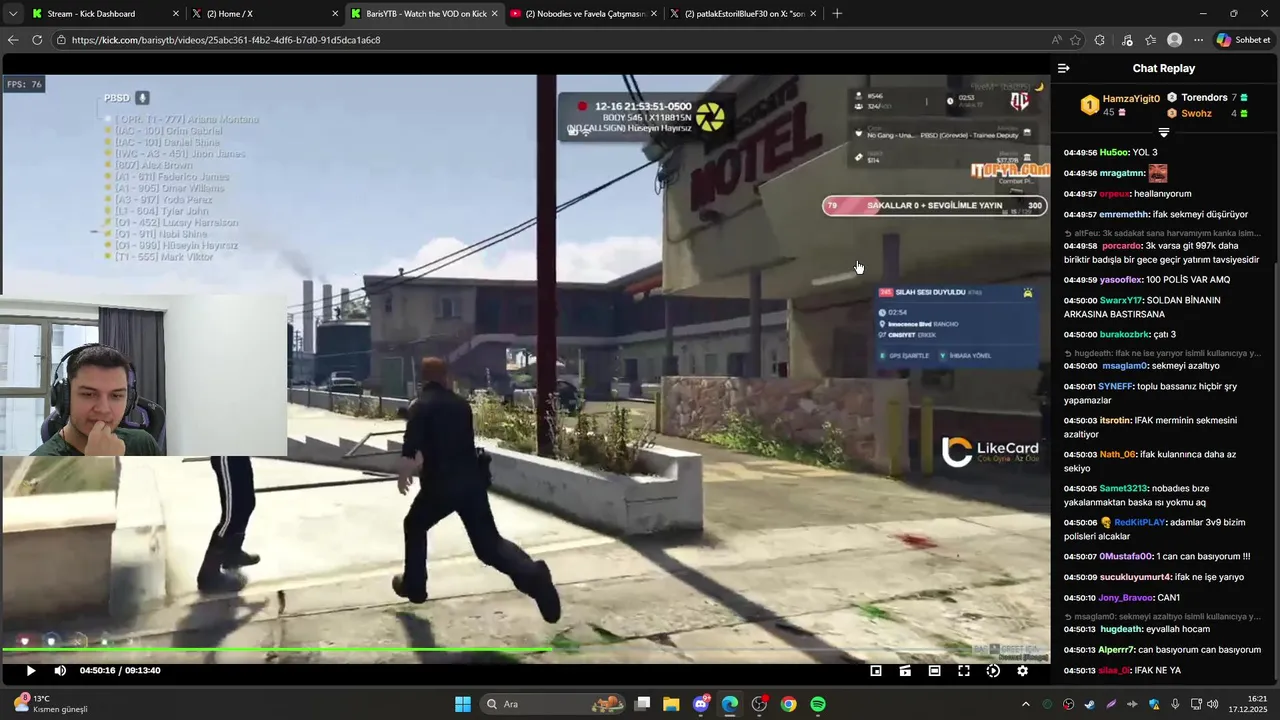Open the clip creation clapperboard icon
1280x720 pixels.
coord(905,671)
